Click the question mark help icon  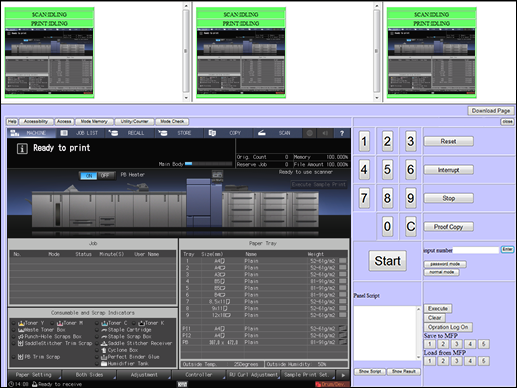pos(342,133)
